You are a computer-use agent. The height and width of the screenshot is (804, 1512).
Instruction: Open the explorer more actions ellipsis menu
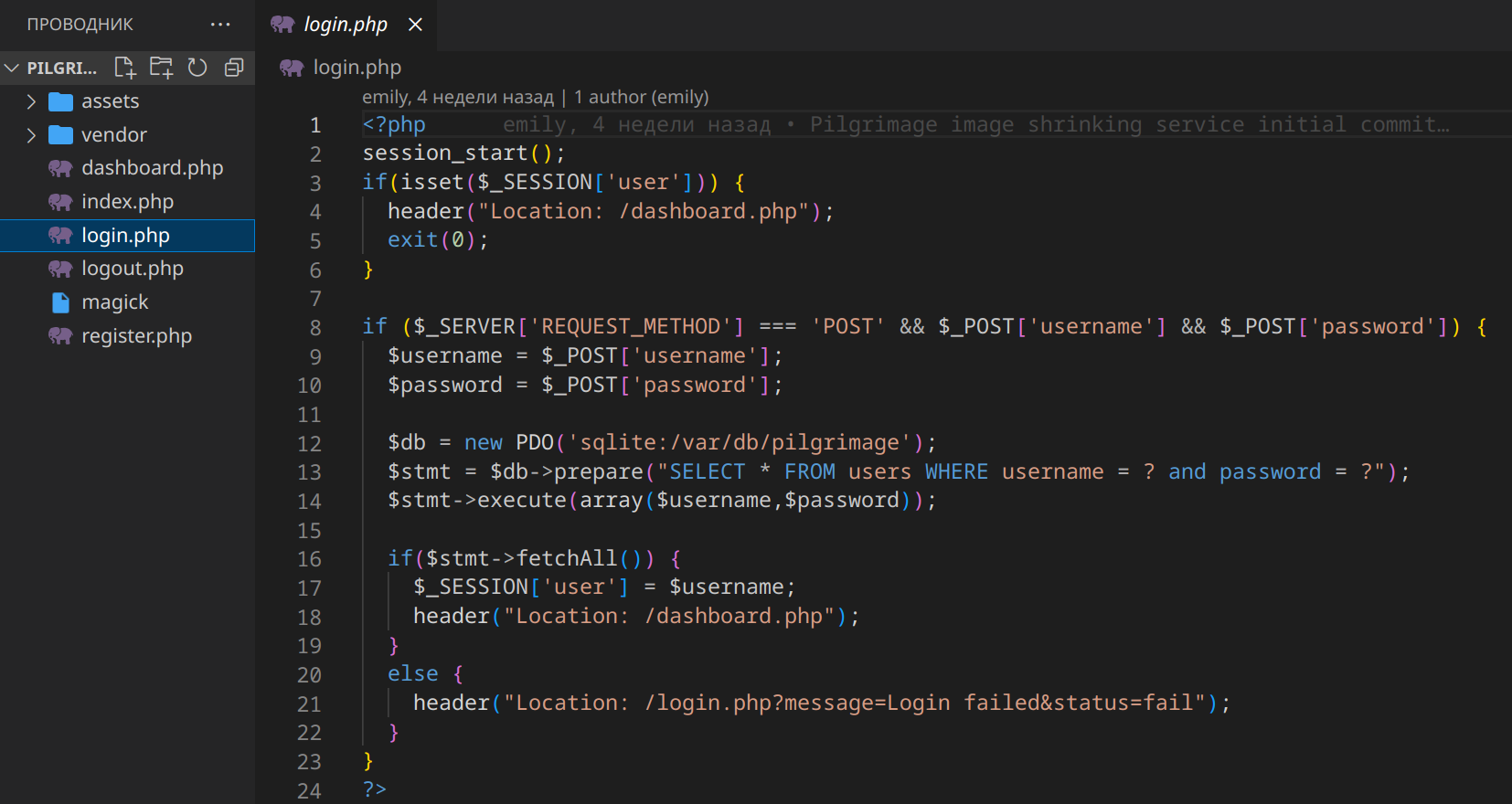point(220,25)
